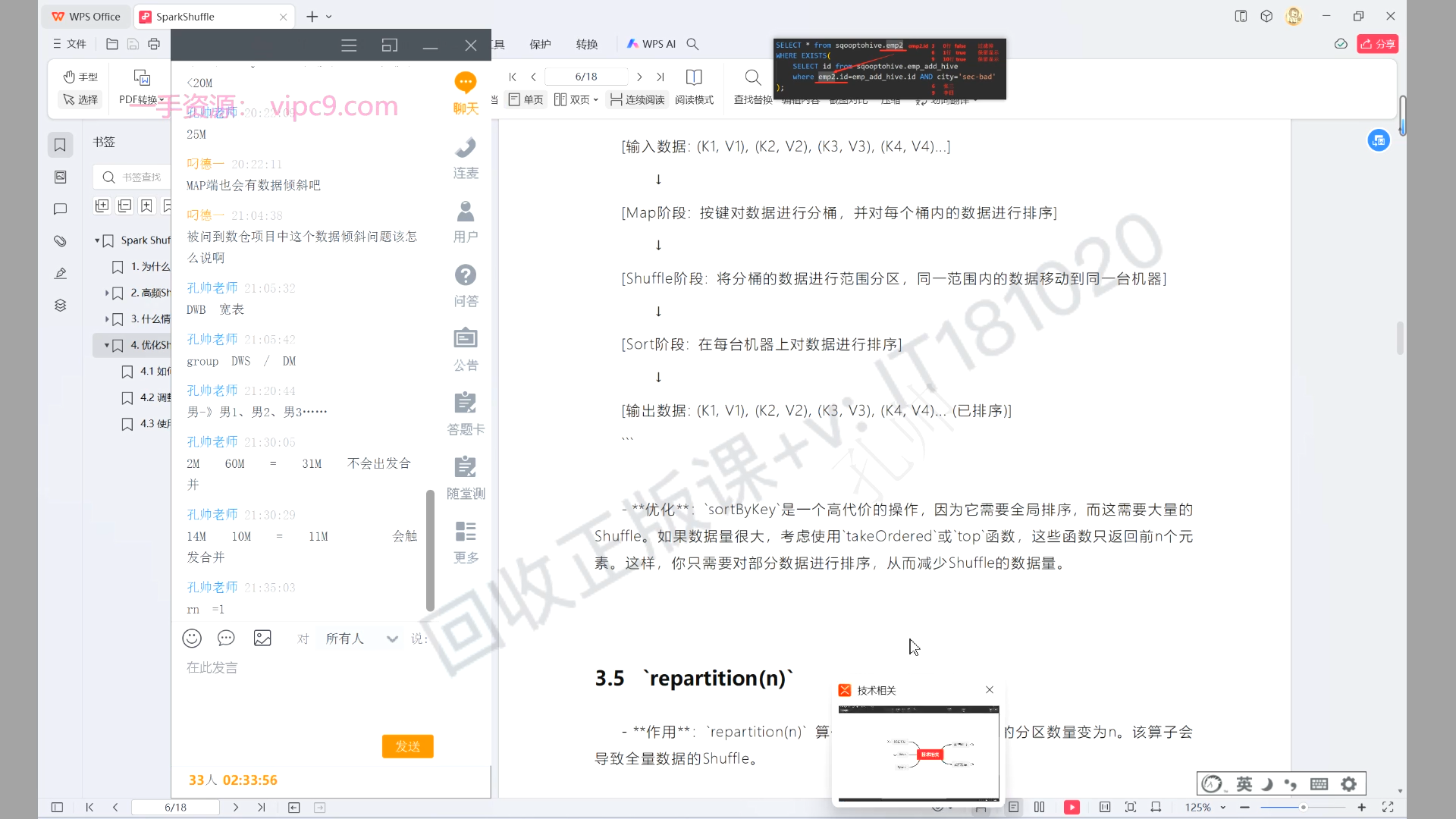Viewport: 1456px width, 819px height.
Task: Toggle 单页 single page view
Action: click(526, 99)
